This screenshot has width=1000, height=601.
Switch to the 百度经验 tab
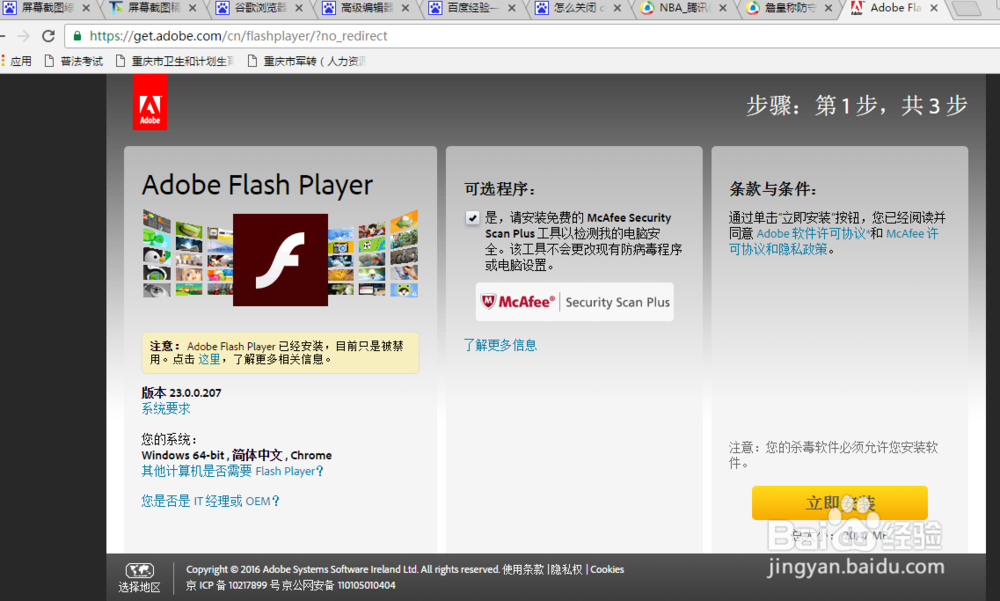[472, 8]
